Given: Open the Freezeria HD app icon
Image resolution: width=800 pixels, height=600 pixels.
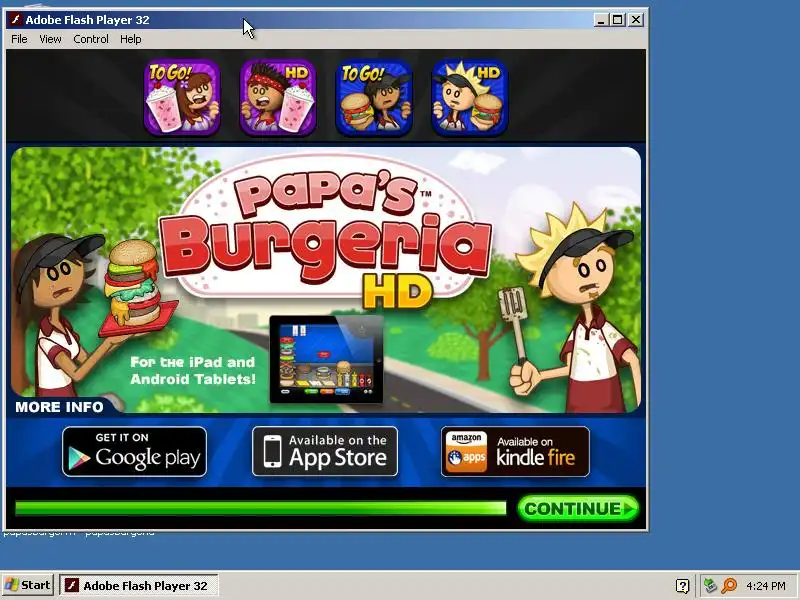Looking at the screenshot, I should point(278,97).
